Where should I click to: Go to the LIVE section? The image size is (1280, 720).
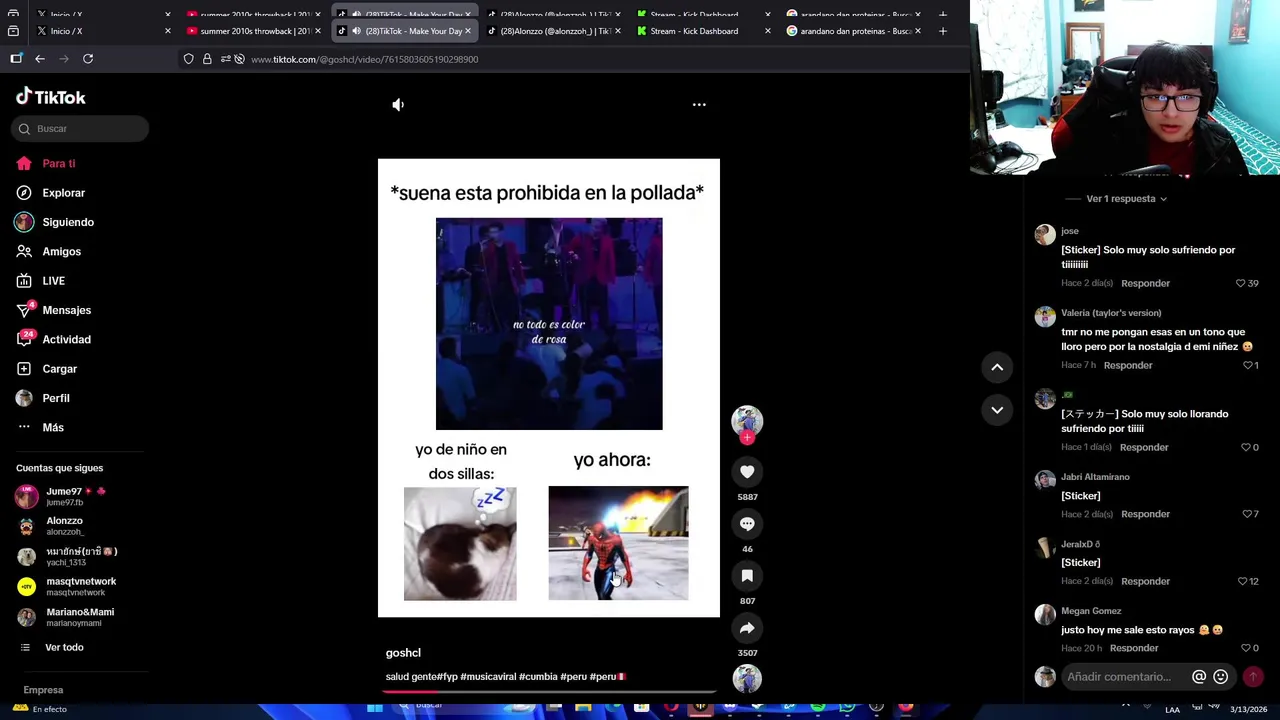(x=53, y=281)
